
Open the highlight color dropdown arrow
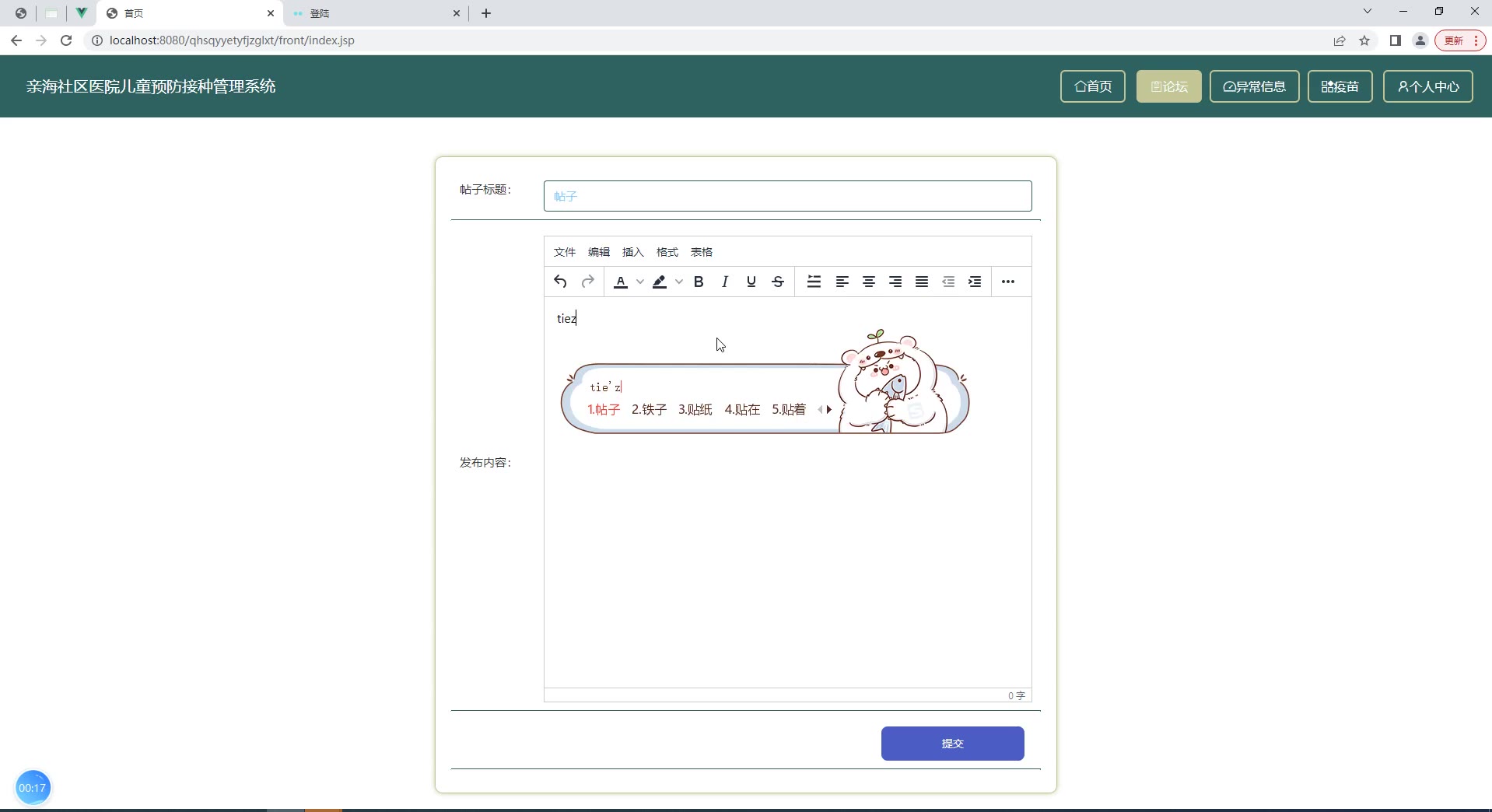(x=679, y=282)
